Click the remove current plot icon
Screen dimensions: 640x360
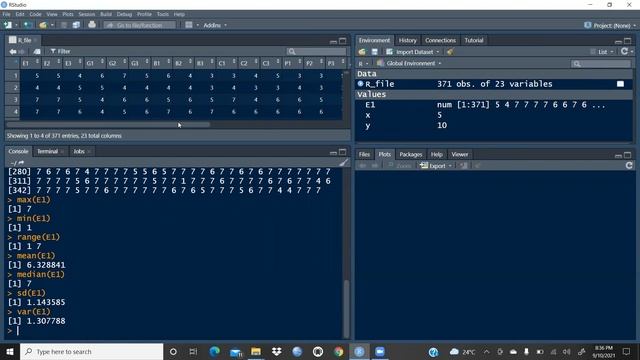pyautogui.click(x=464, y=166)
